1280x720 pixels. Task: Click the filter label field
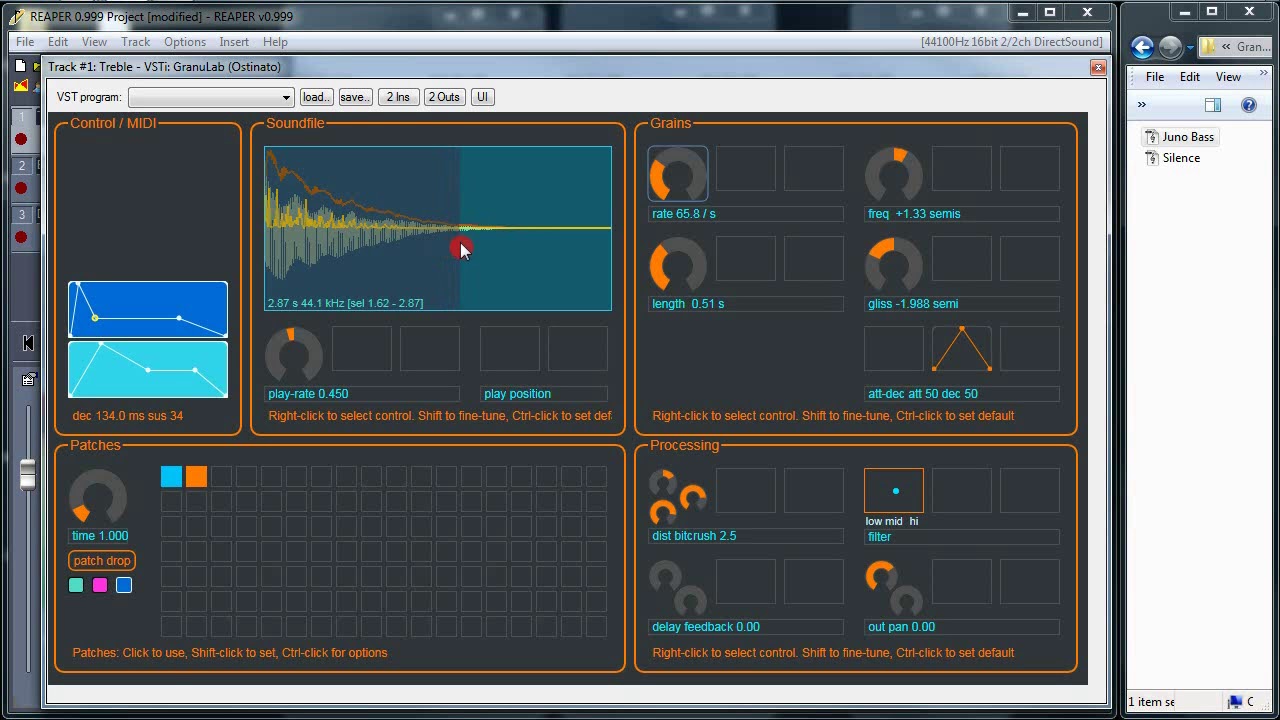point(962,537)
